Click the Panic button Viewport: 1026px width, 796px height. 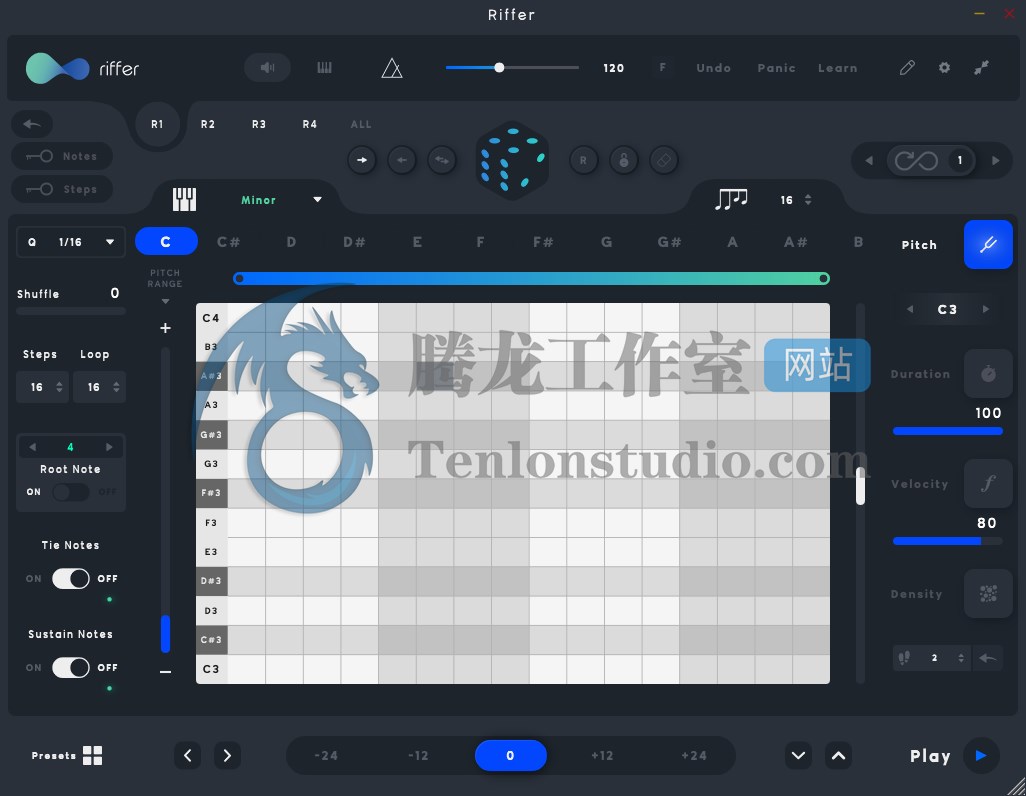point(777,68)
